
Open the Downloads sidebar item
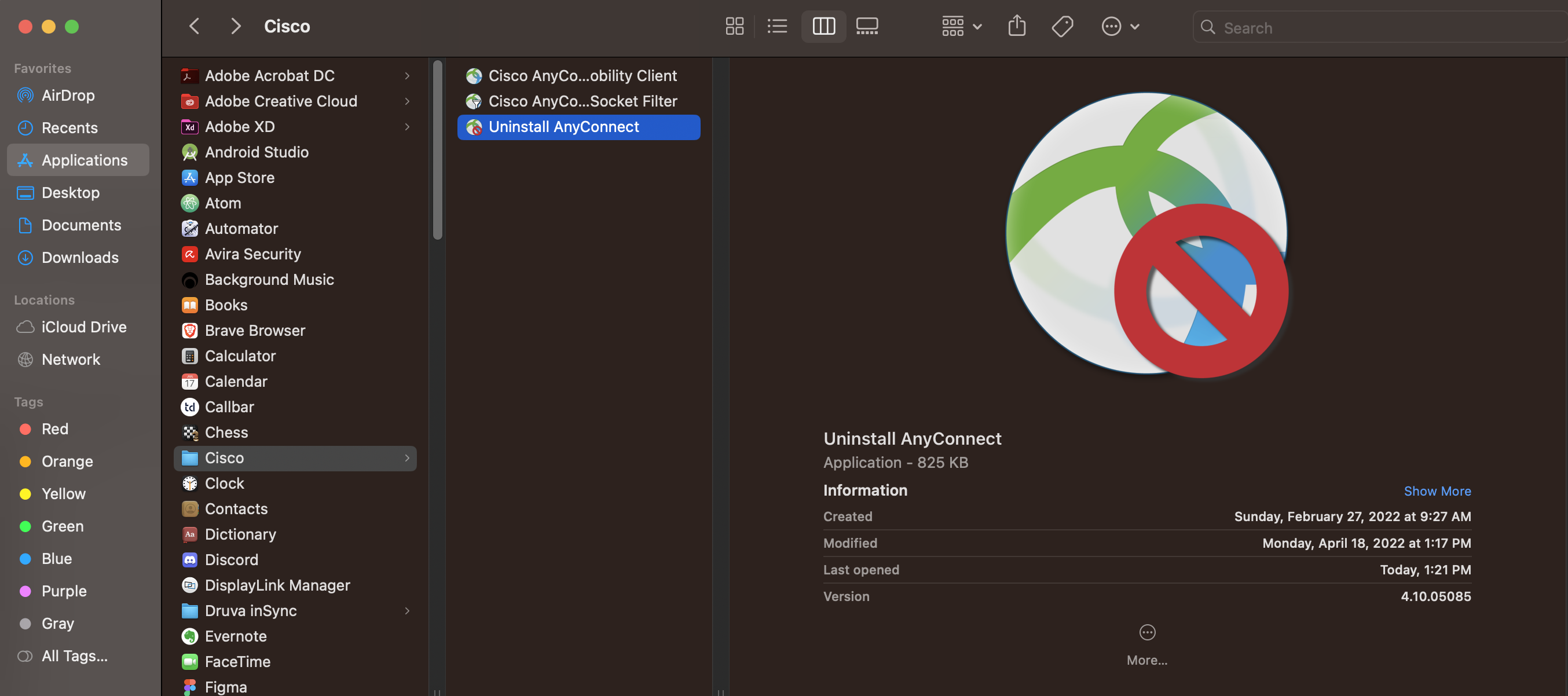click(x=80, y=258)
